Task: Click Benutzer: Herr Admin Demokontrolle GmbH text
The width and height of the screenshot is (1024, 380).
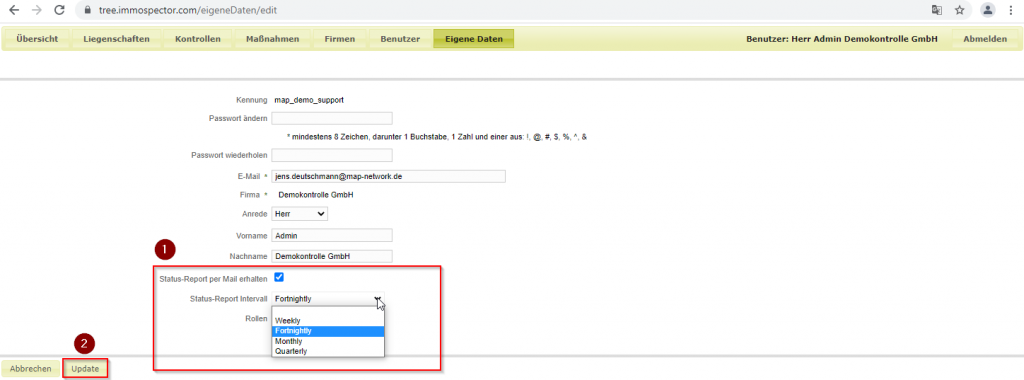Action: click(x=842, y=39)
